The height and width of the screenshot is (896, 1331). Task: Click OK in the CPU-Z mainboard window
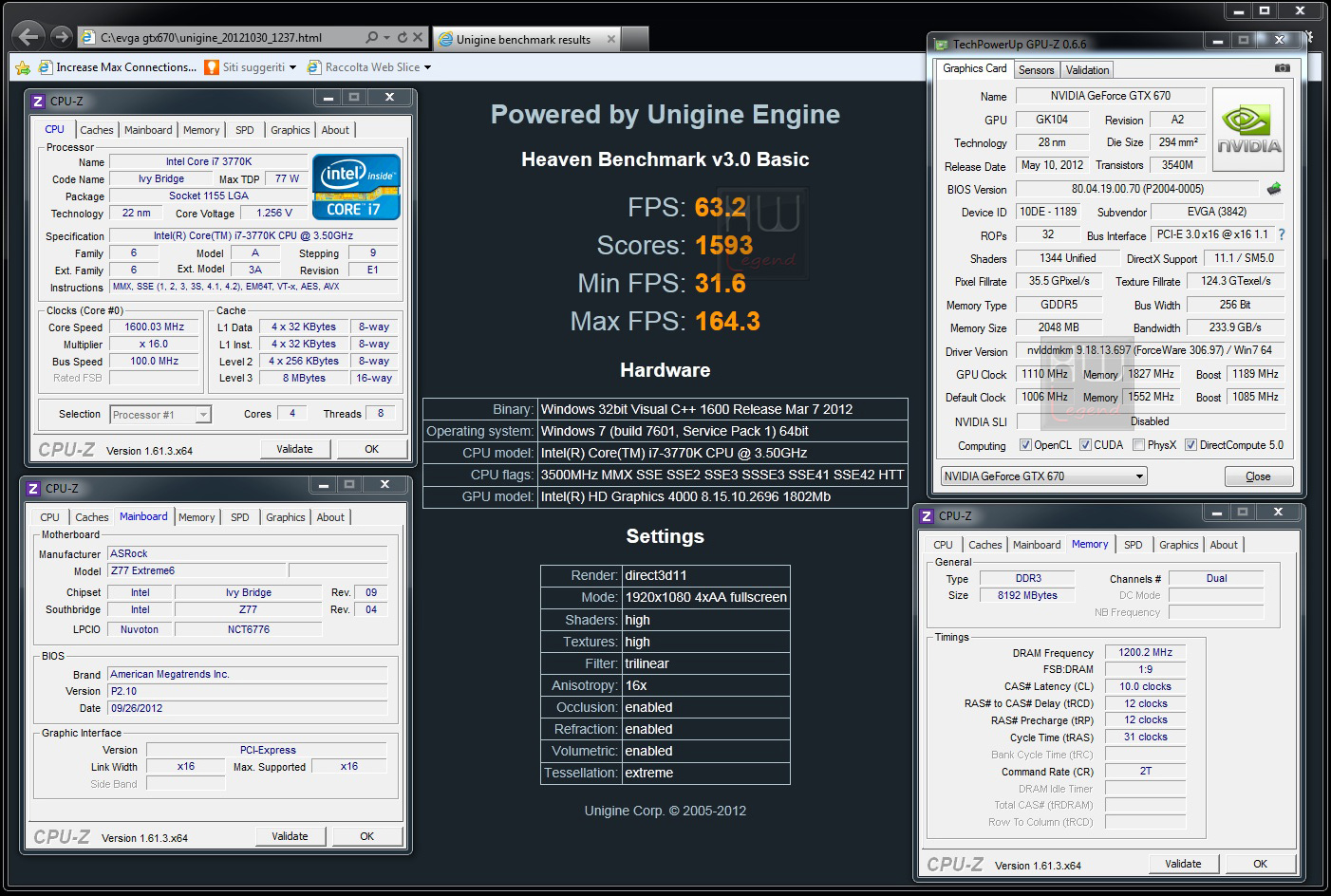[x=367, y=836]
